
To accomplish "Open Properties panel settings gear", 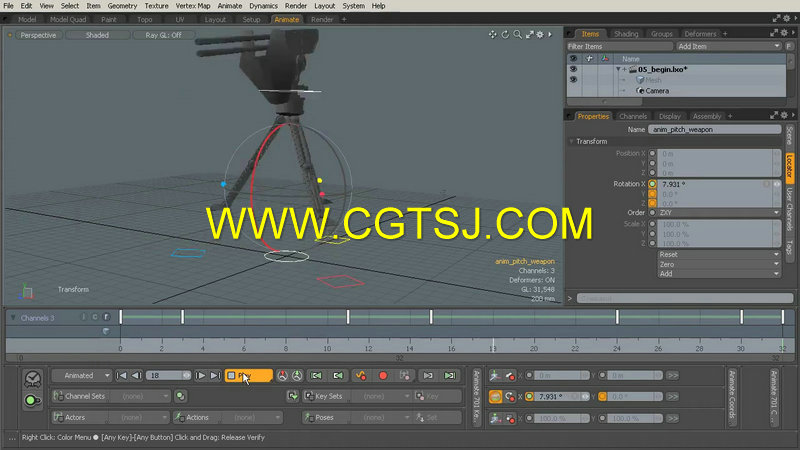I will click(784, 116).
